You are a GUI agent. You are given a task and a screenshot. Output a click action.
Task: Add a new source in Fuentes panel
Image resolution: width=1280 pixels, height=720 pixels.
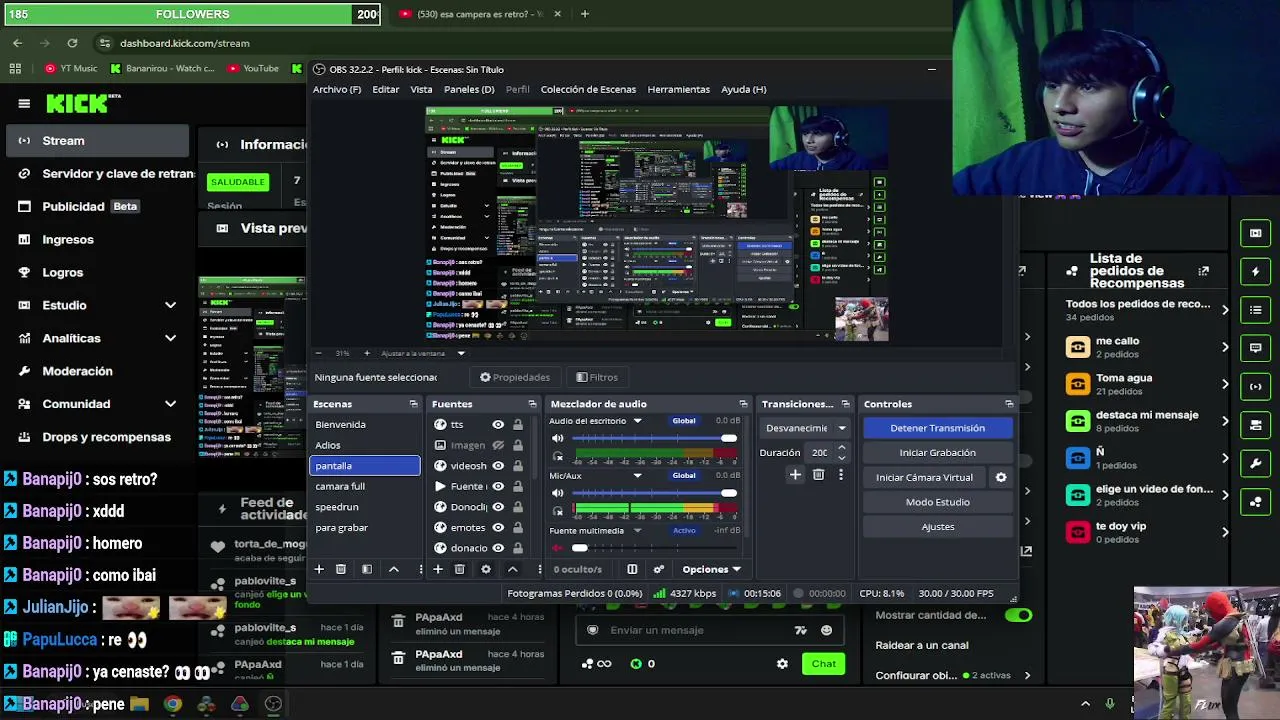[437, 569]
